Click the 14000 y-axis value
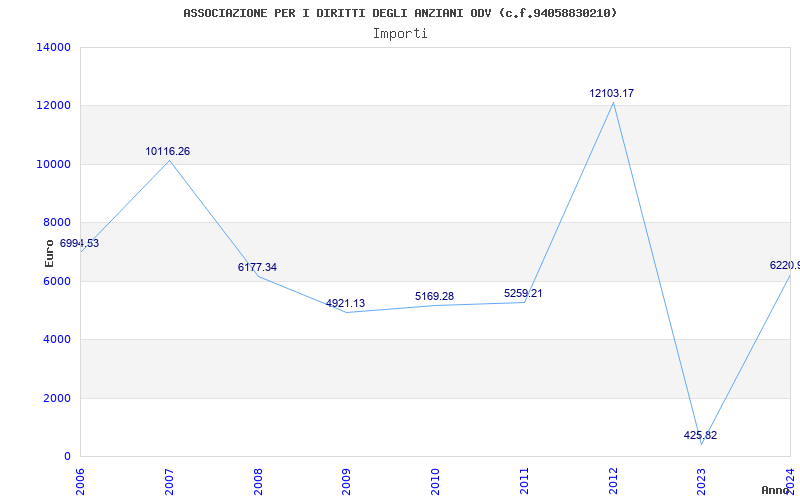Image resolution: width=800 pixels, height=500 pixels. [53, 47]
